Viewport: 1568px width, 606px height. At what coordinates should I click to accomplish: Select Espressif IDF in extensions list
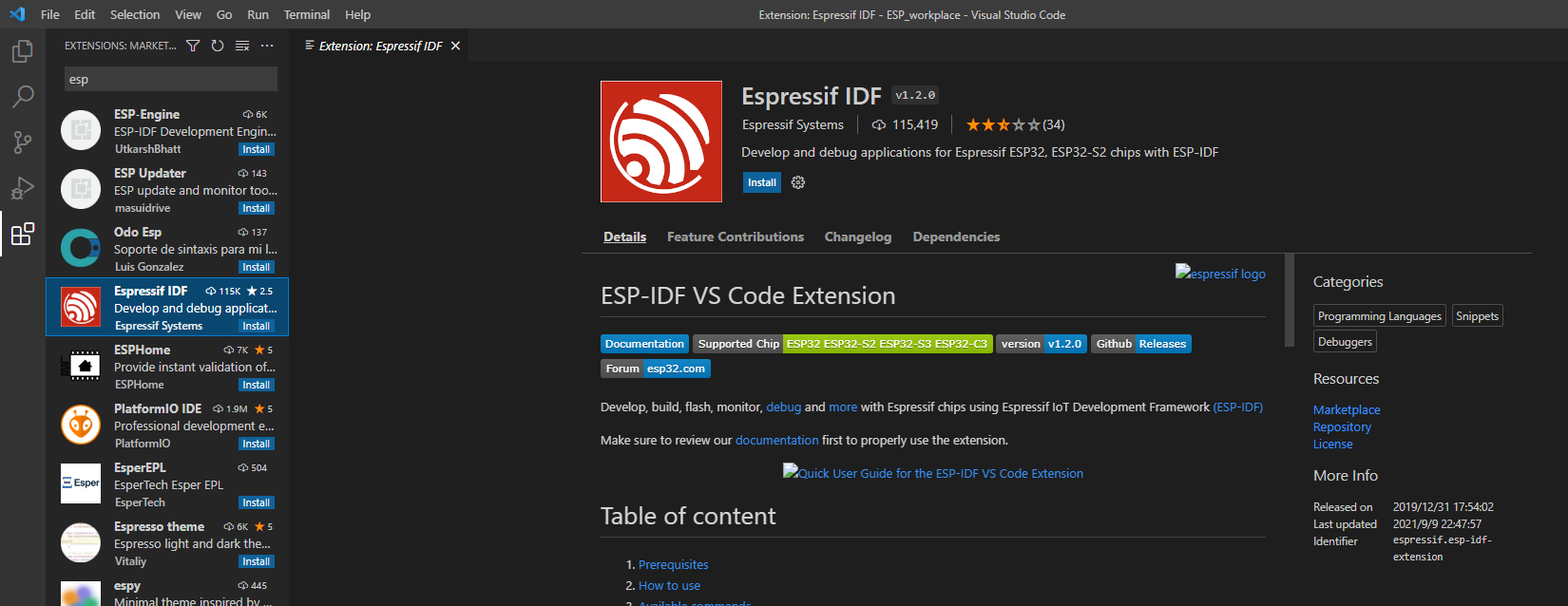click(167, 307)
